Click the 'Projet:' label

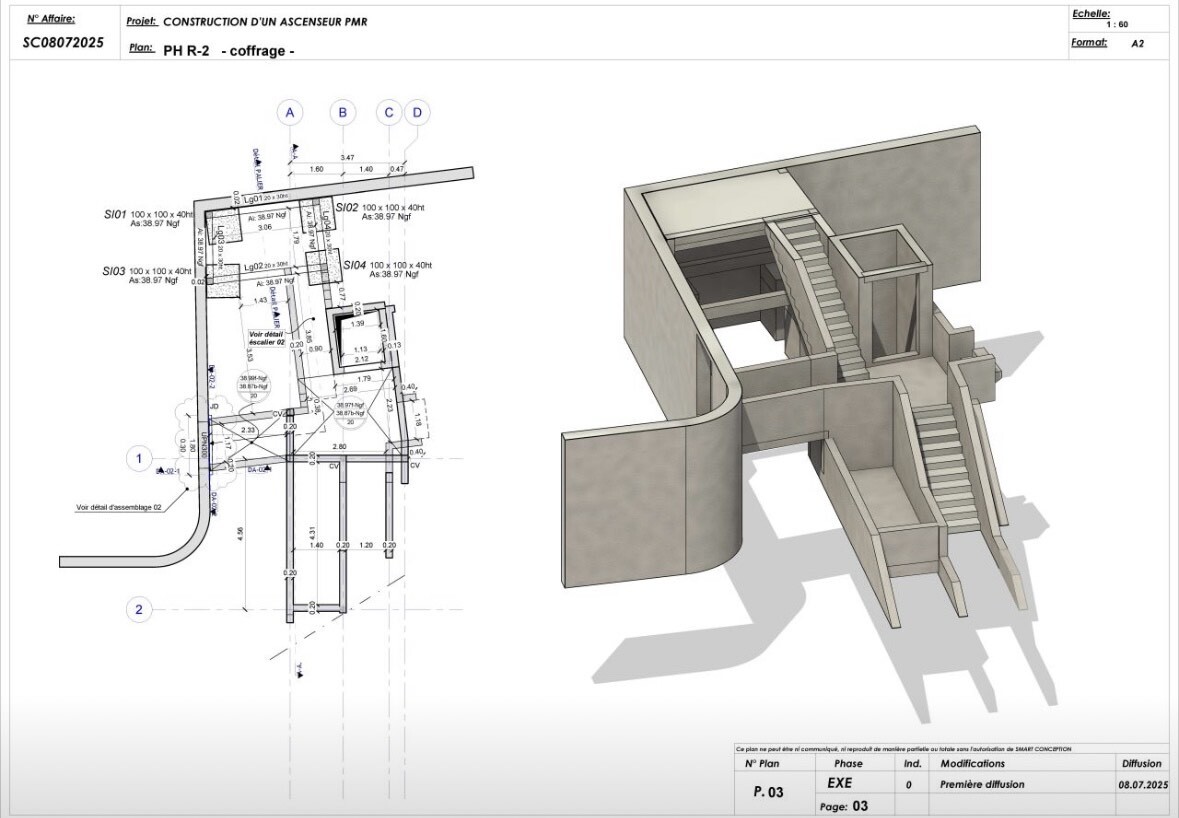point(141,22)
